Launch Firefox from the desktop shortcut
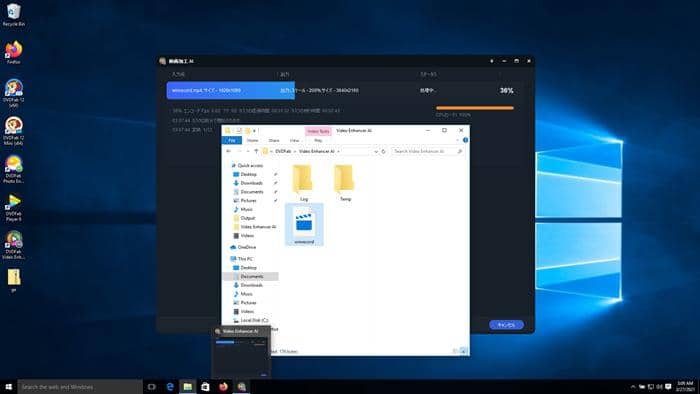 (13, 53)
